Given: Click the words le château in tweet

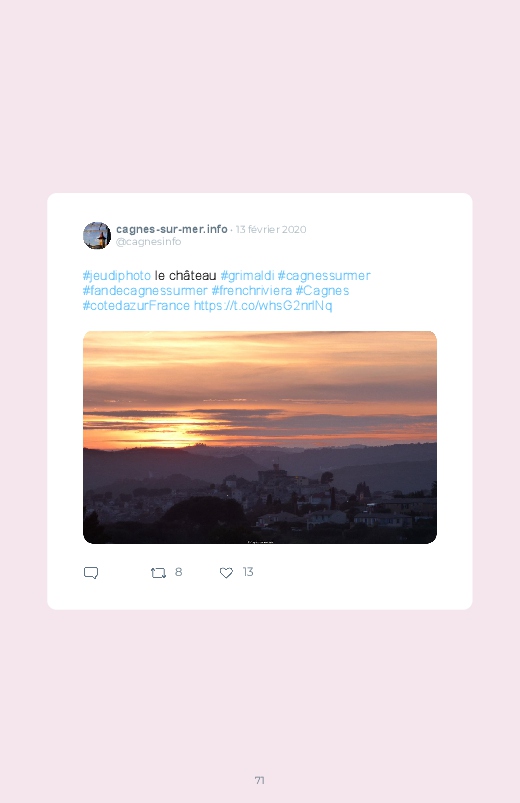Looking at the screenshot, I should click(185, 276).
